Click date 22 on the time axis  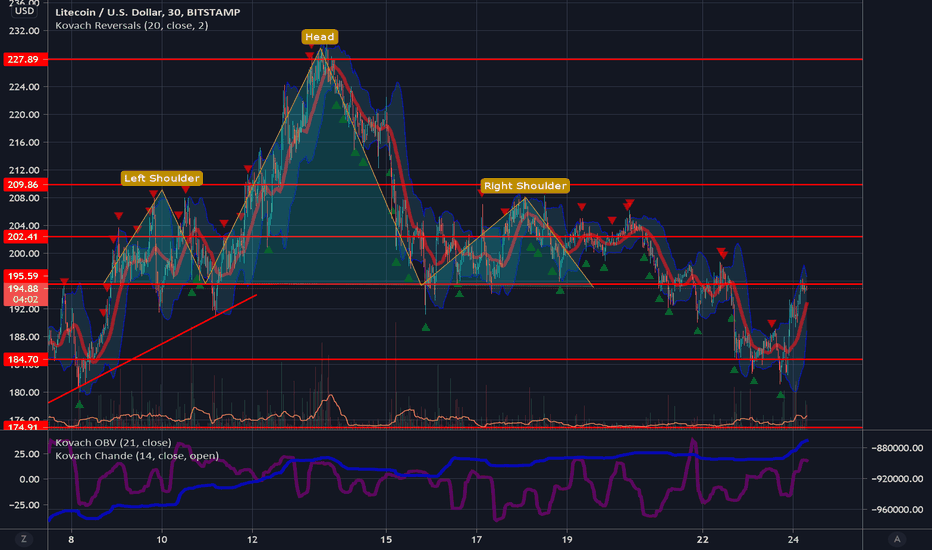[703, 539]
